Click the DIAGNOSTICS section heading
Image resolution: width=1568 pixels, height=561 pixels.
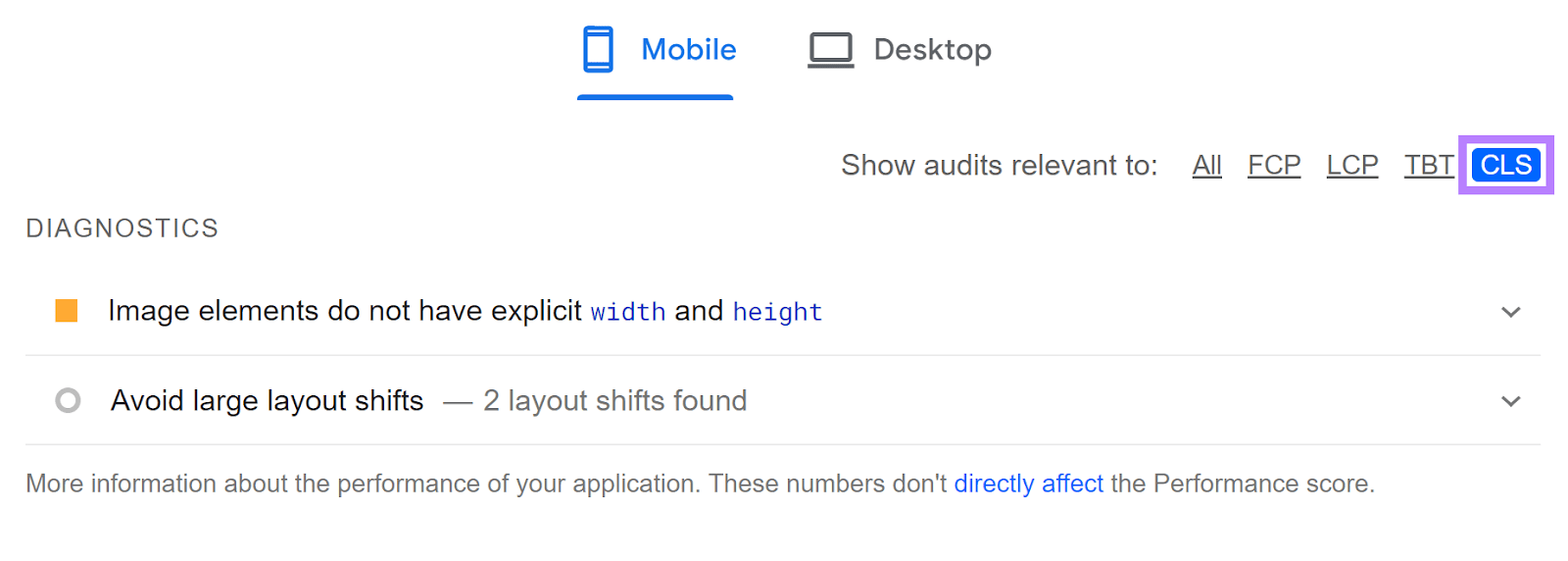point(122,229)
